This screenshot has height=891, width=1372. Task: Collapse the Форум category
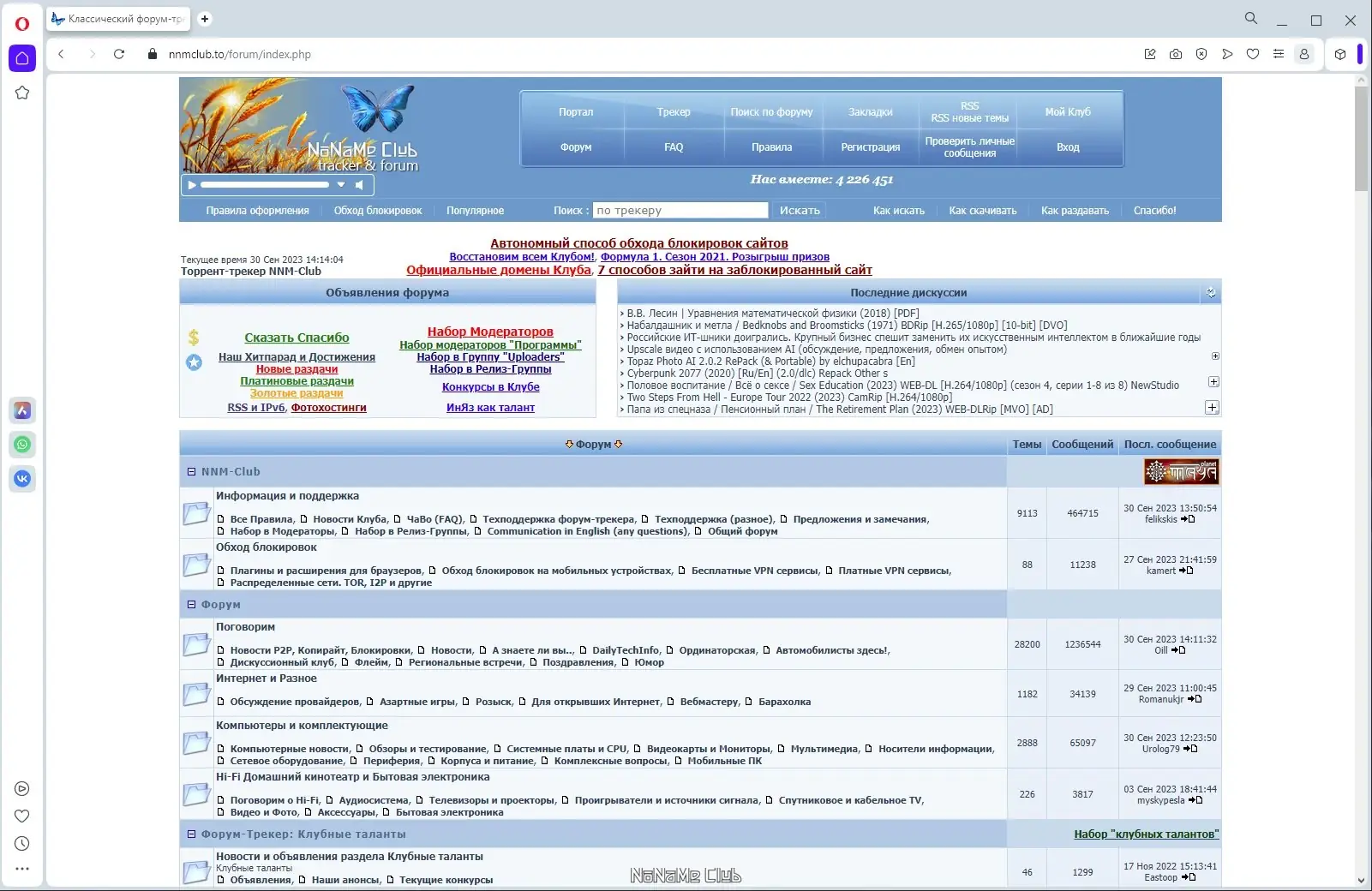tap(192, 604)
